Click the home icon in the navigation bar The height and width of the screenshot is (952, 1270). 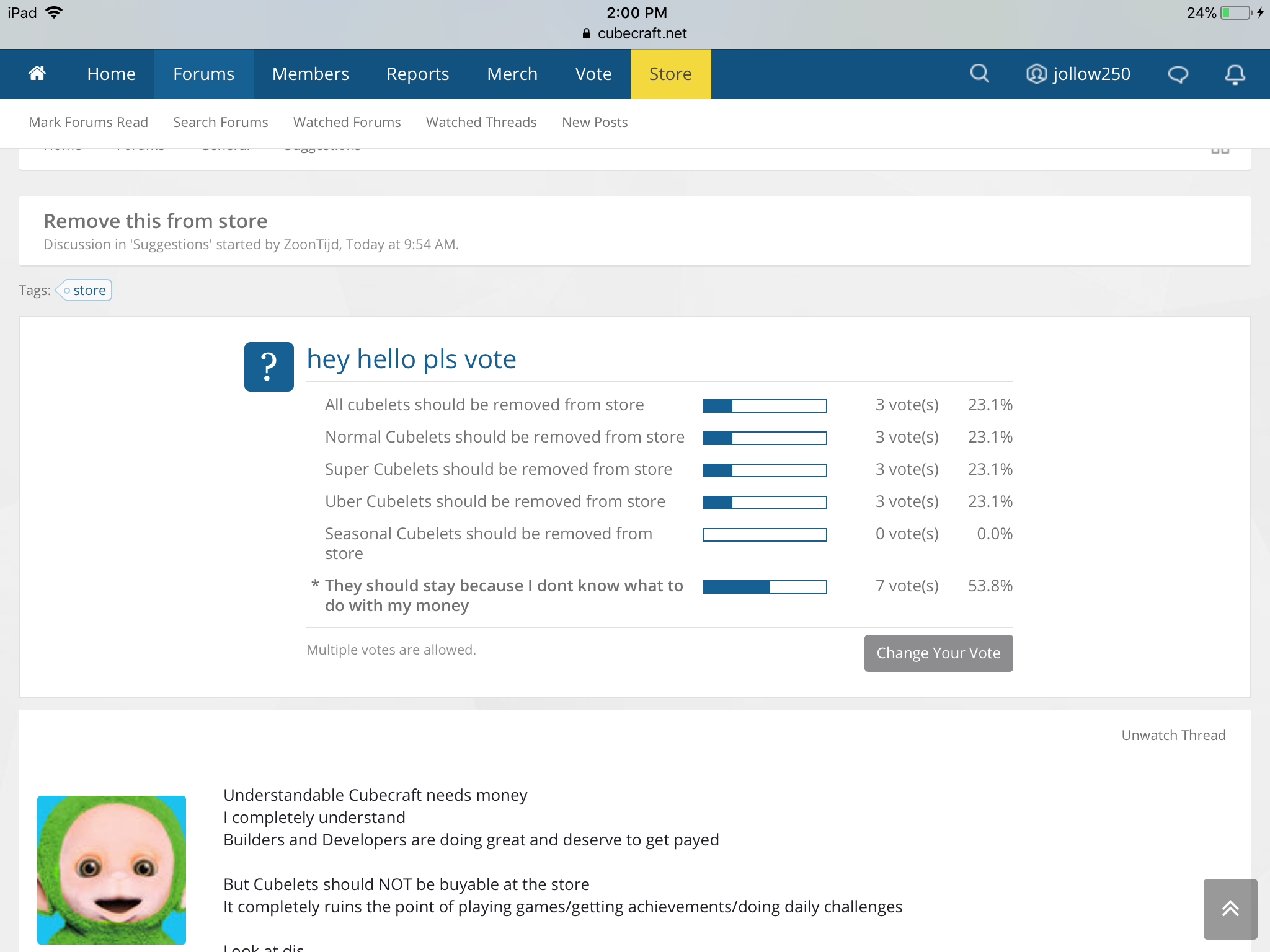(x=37, y=74)
